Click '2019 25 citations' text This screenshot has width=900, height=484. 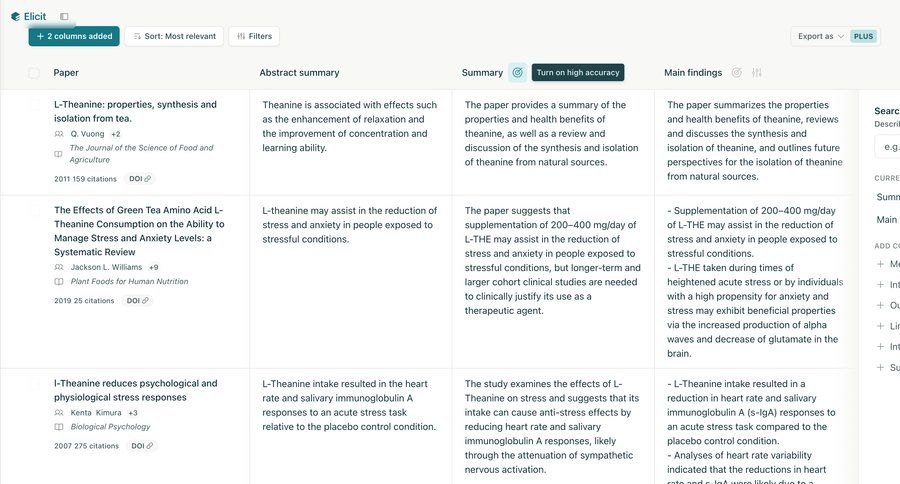[84, 300]
